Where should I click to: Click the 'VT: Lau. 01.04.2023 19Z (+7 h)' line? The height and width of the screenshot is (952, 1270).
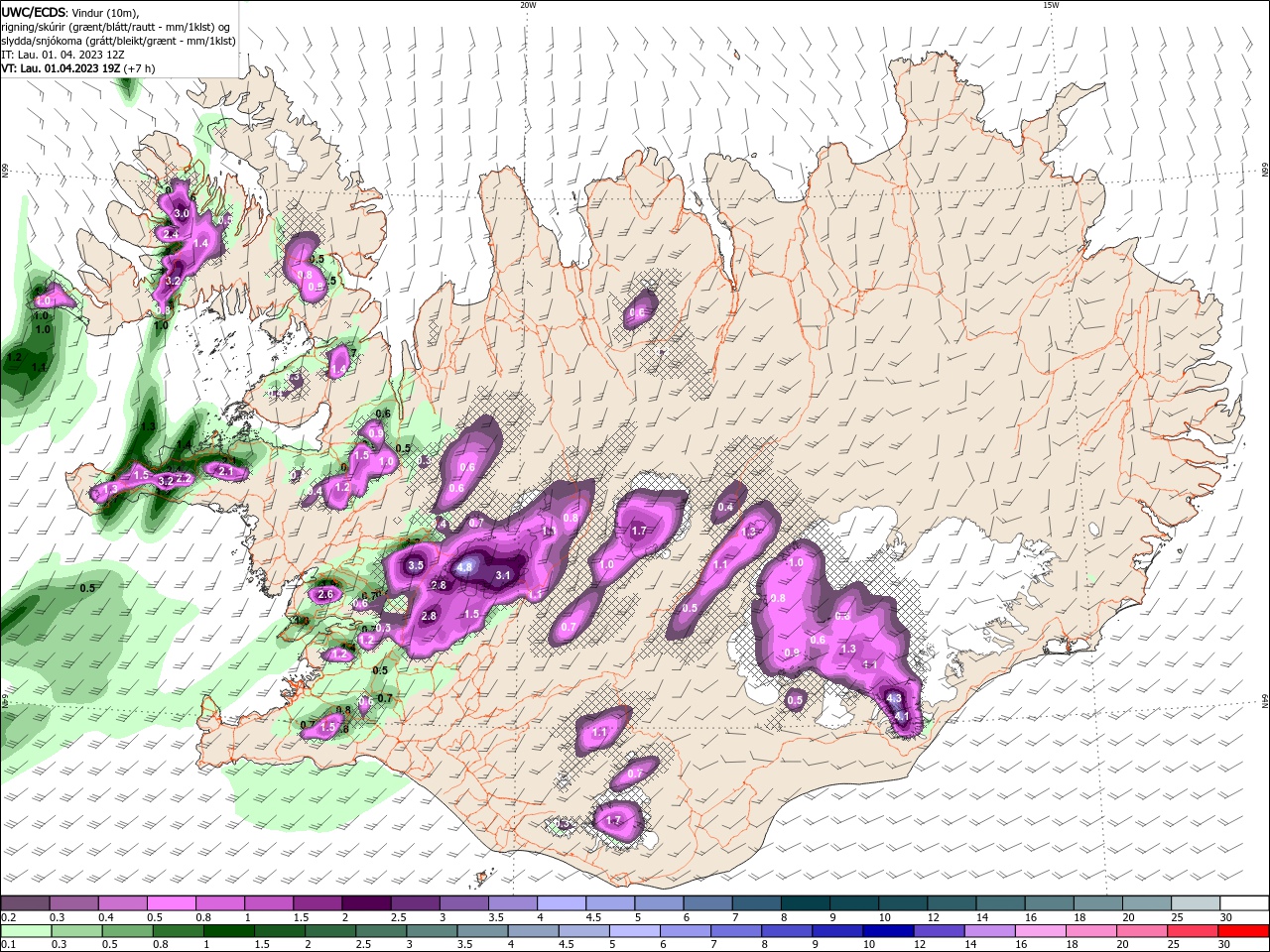[77, 68]
